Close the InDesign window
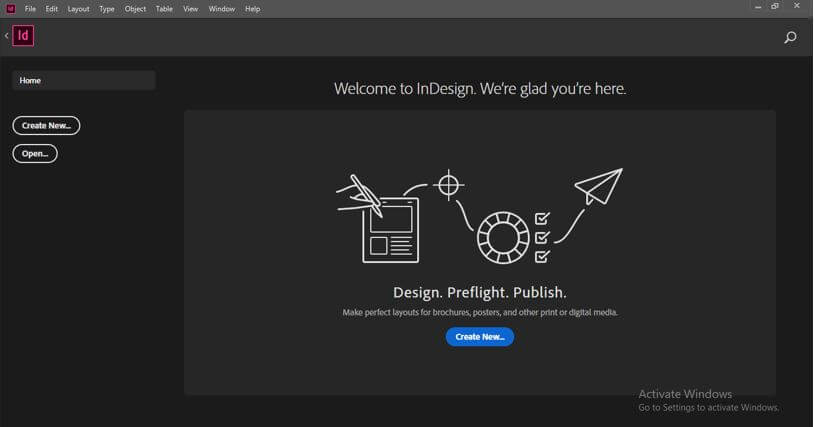 pyautogui.click(x=797, y=6)
